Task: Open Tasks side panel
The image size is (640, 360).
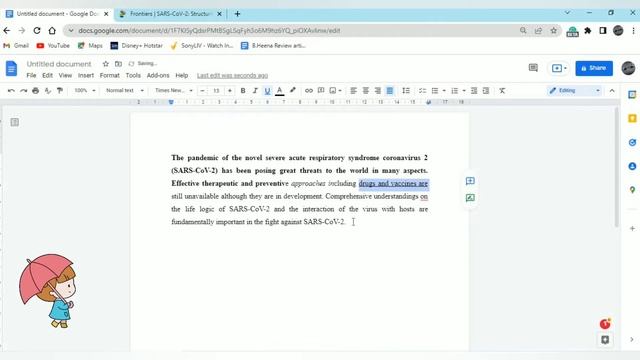Action: click(632, 142)
